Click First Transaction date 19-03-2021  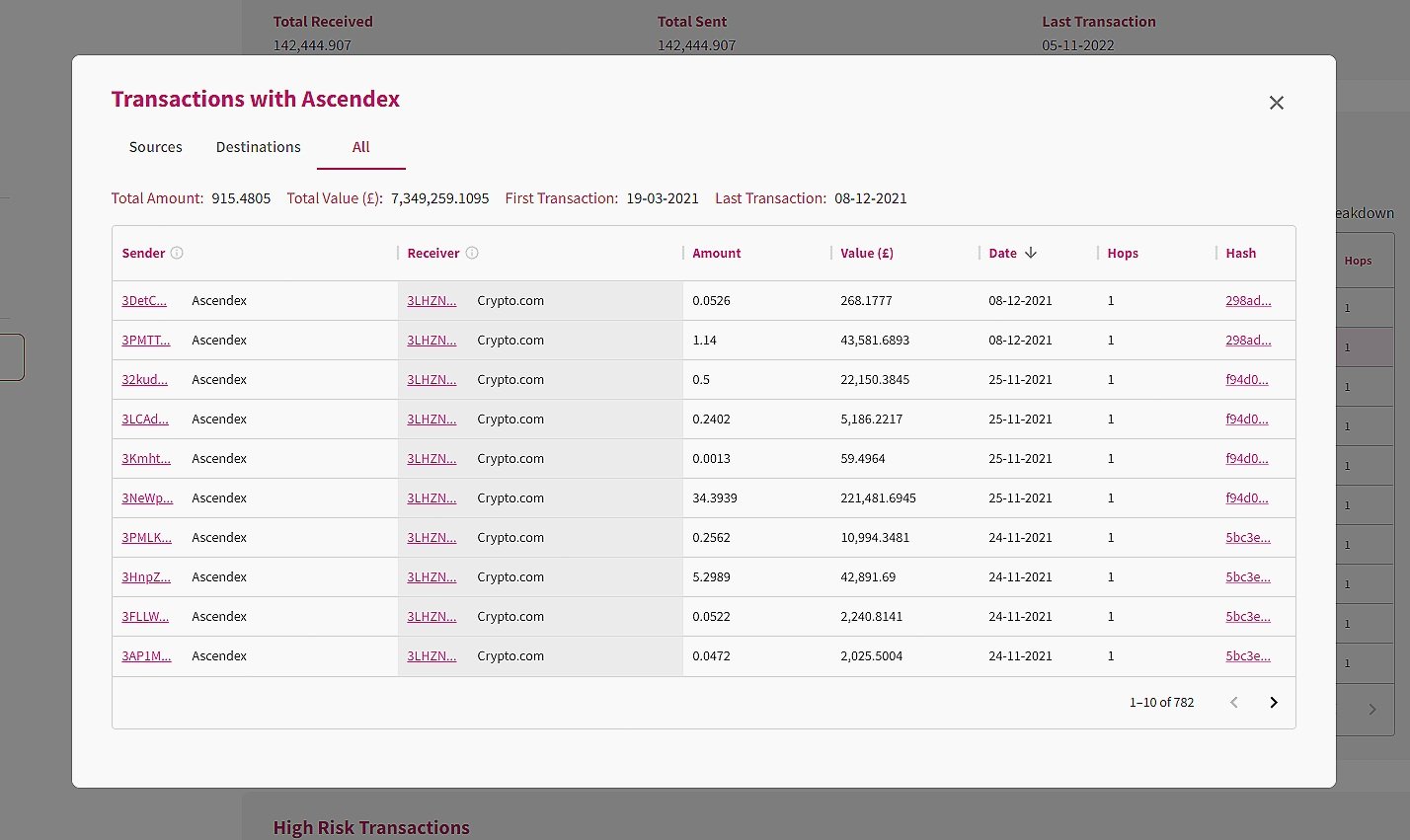(663, 198)
